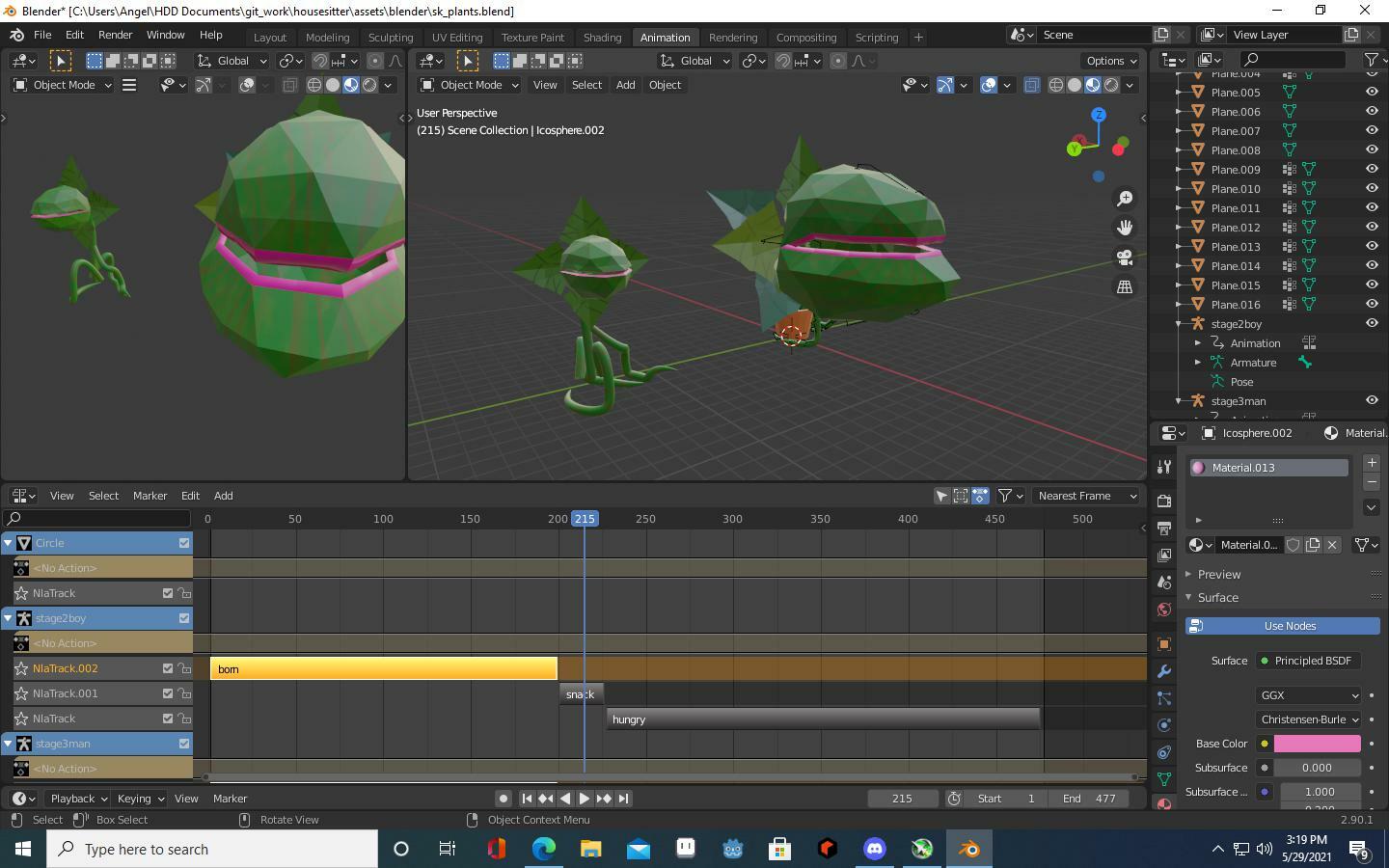Screen dimensions: 1389x868
Task: Click the jump to end playback icon
Action: click(624, 799)
